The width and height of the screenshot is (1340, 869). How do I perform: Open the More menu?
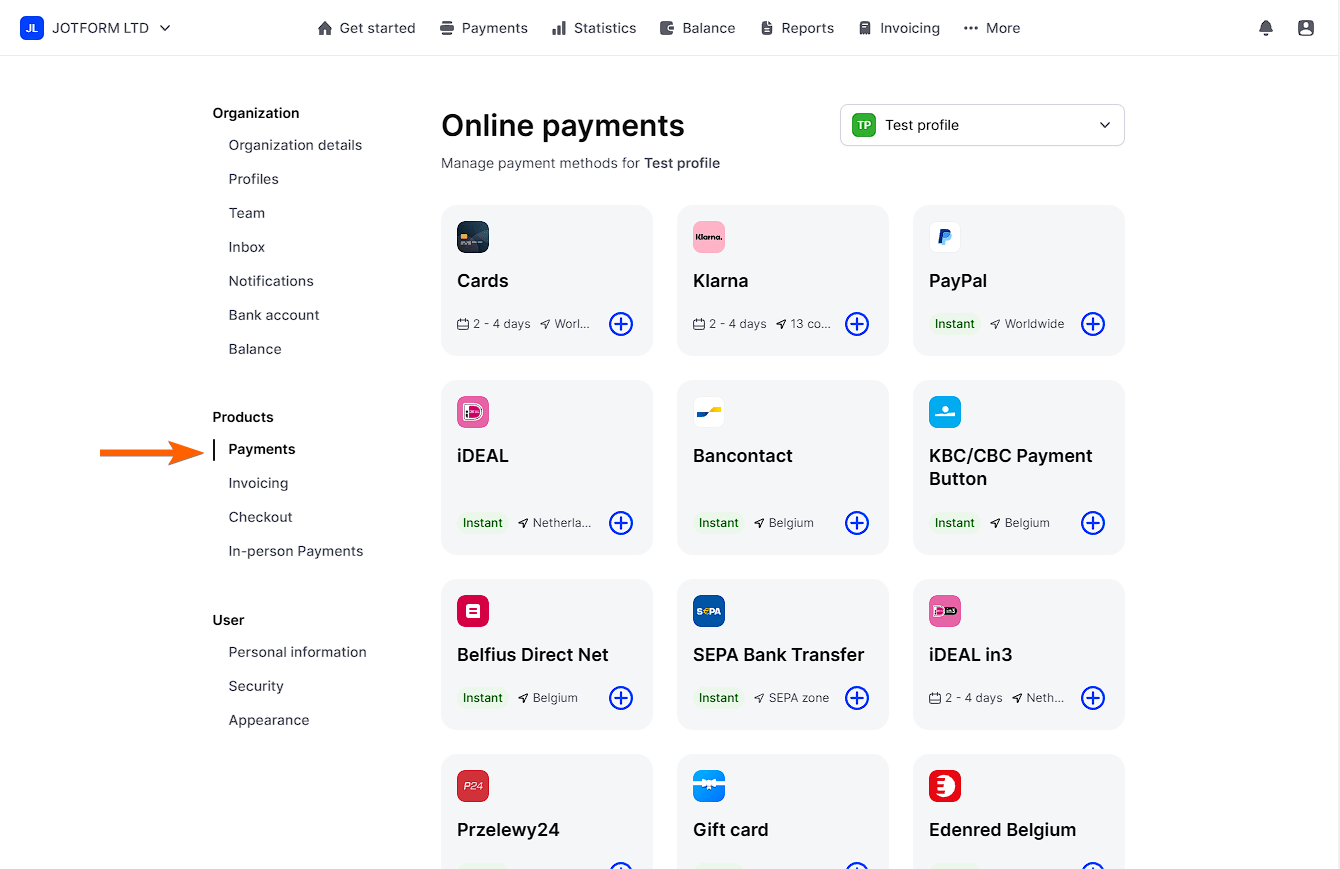[x=992, y=28]
